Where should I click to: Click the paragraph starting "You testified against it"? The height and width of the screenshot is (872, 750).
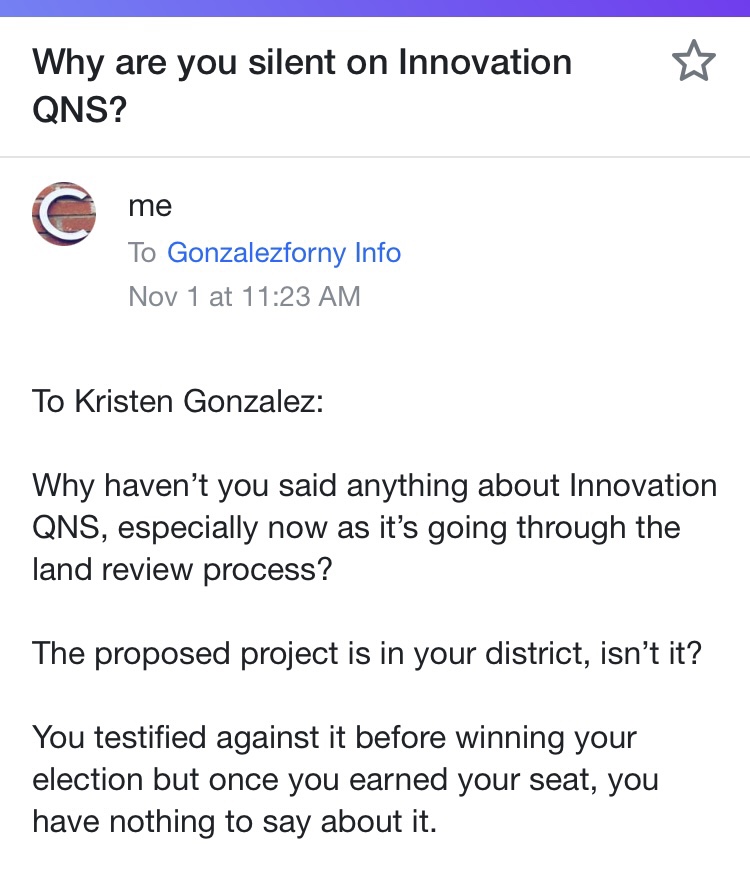click(345, 780)
